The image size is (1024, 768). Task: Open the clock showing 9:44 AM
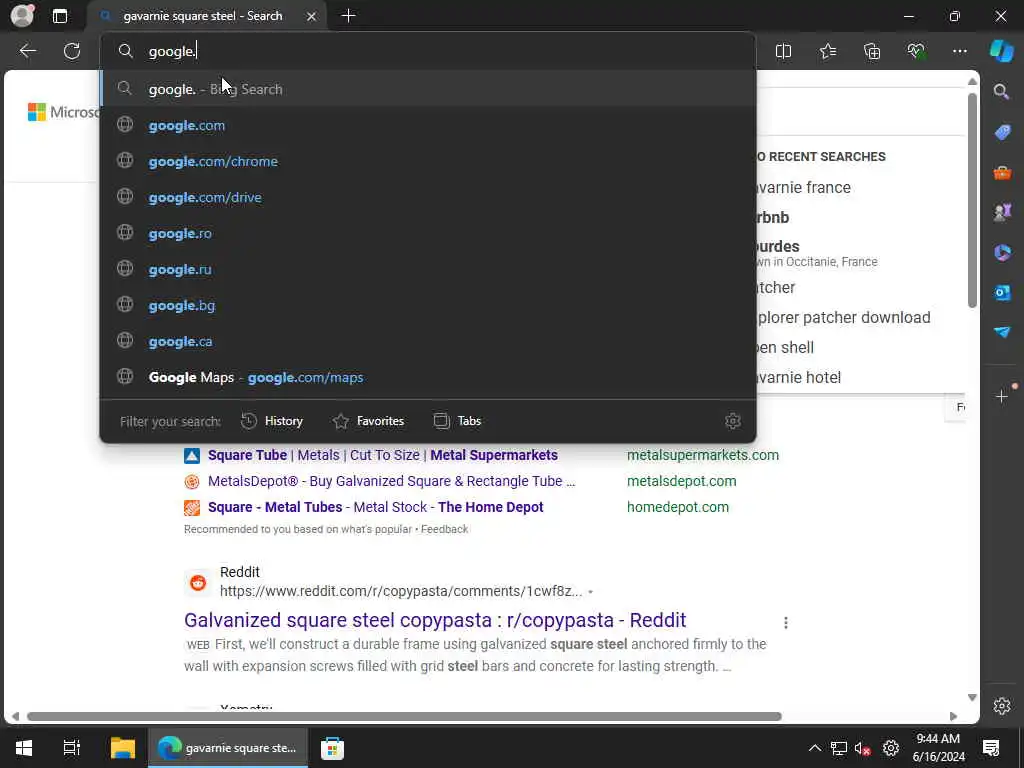click(x=938, y=748)
